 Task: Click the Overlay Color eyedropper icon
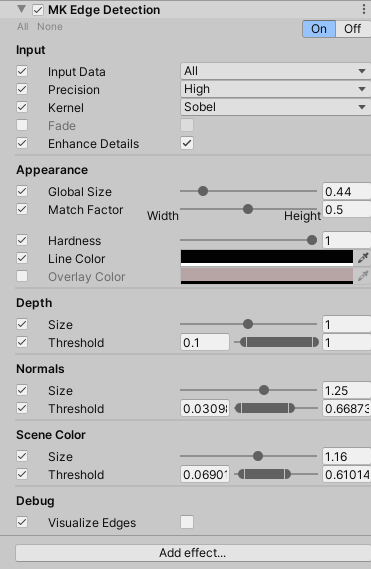point(363,276)
